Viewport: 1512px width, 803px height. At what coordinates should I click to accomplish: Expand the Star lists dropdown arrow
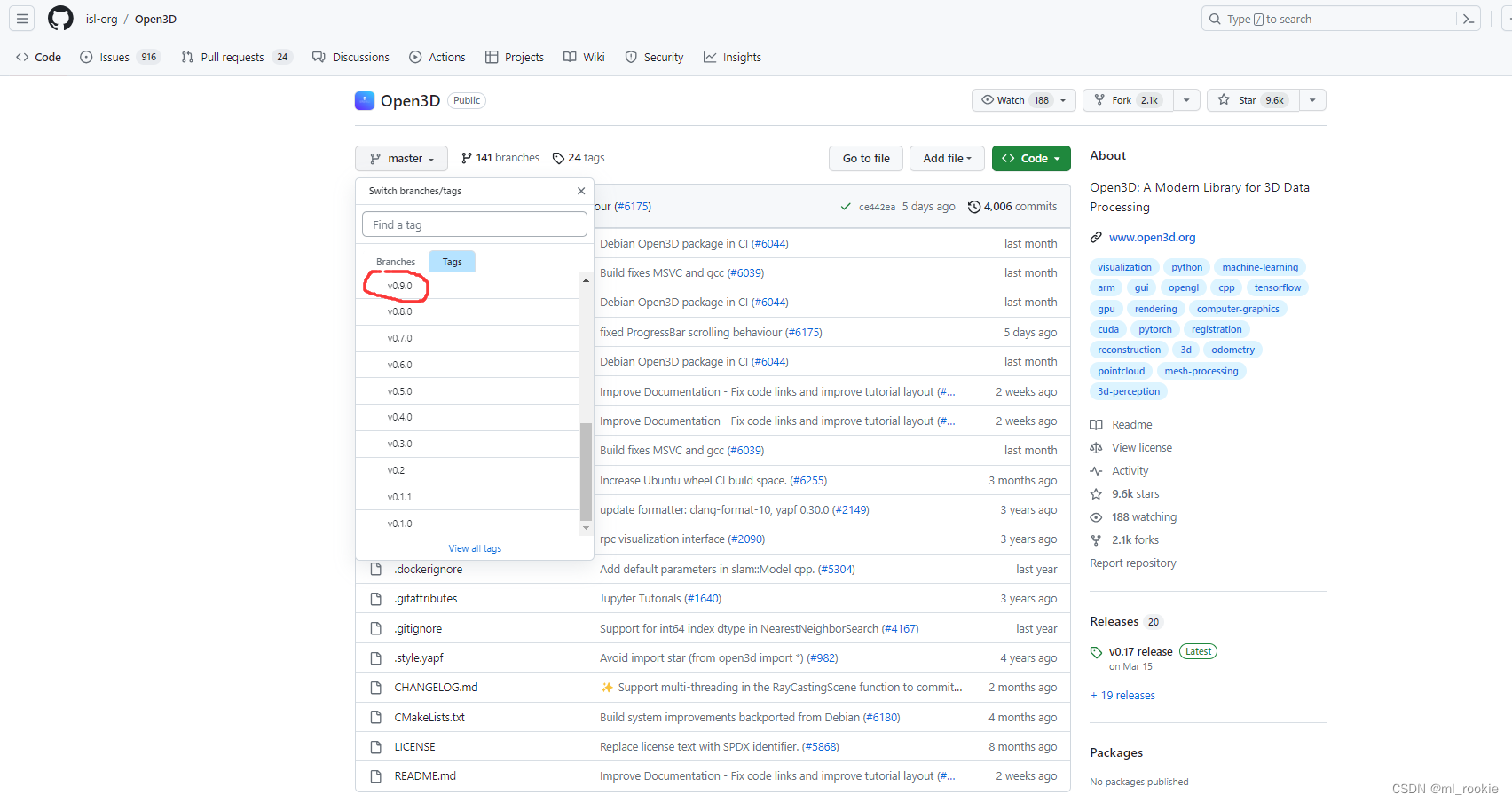point(1312,100)
